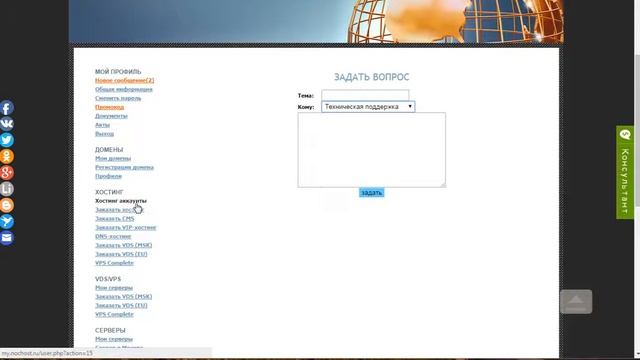Open Заказать VDS (EU) under Хостинг

[x=121, y=254]
